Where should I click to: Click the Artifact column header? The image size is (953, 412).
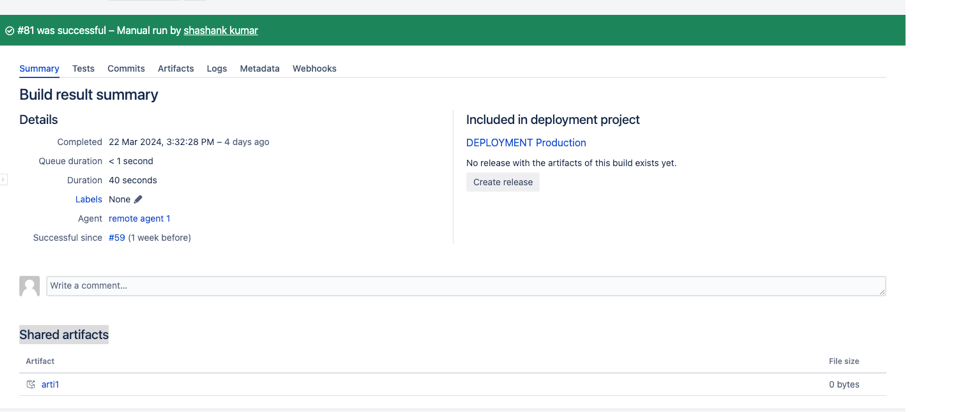pyautogui.click(x=40, y=362)
